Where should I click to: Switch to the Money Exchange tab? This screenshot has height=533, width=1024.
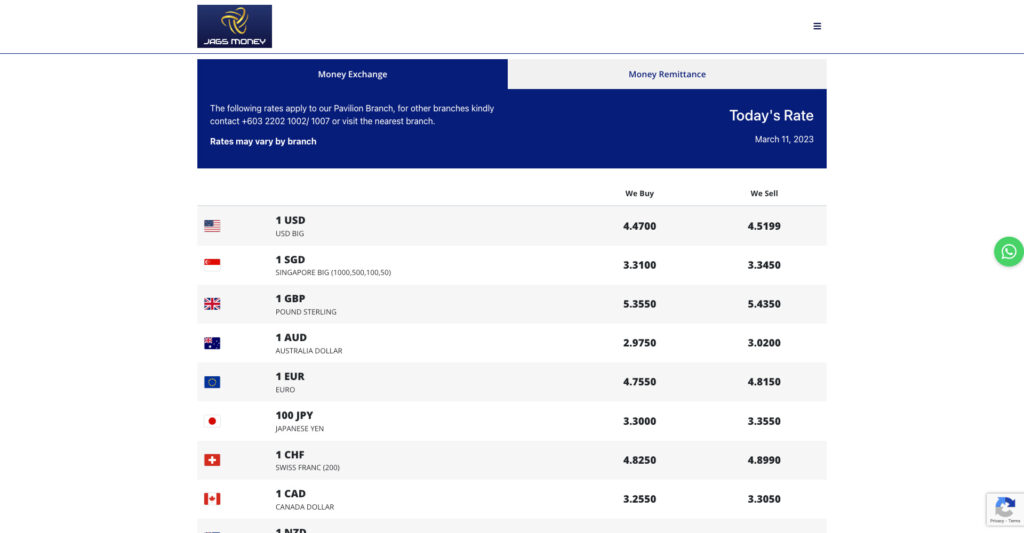click(352, 74)
